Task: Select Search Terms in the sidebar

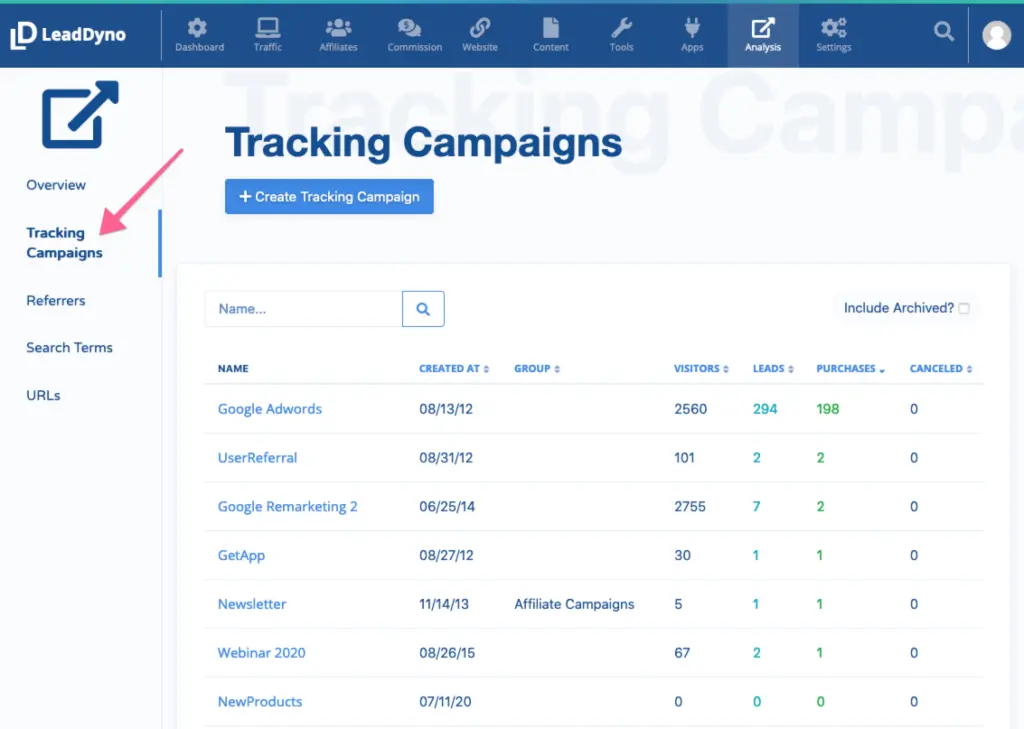Action: tap(69, 348)
